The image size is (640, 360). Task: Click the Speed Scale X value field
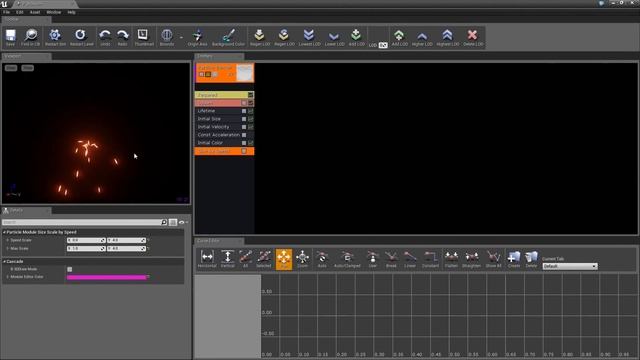(x=86, y=240)
